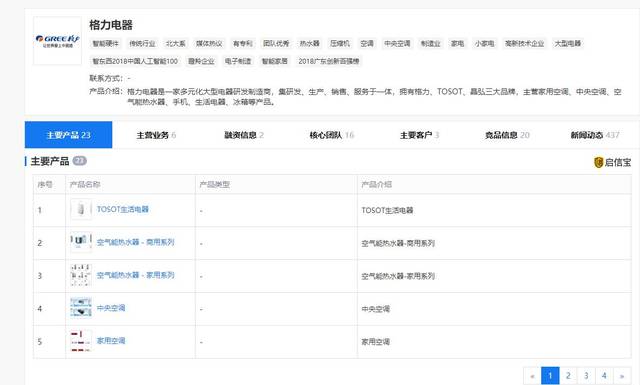640x385 pixels.
Task: Open the 中央空调 product link
Action: [111, 308]
